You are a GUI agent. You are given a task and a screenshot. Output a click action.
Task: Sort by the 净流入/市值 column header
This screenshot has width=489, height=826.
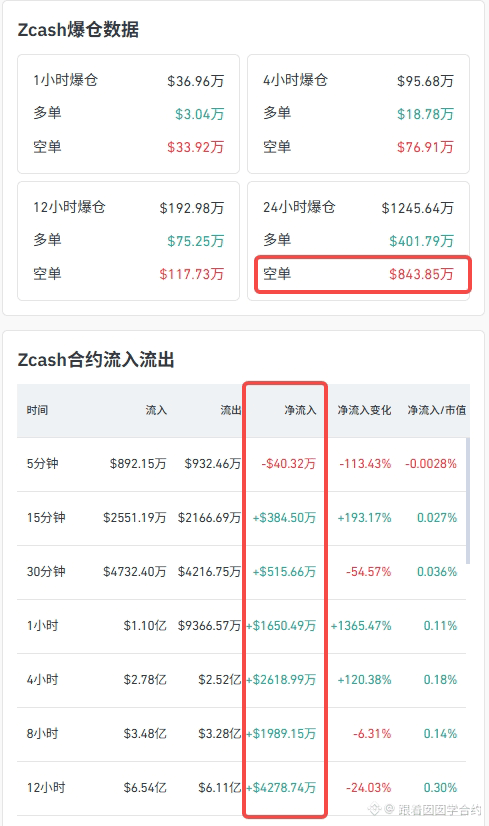click(437, 410)
